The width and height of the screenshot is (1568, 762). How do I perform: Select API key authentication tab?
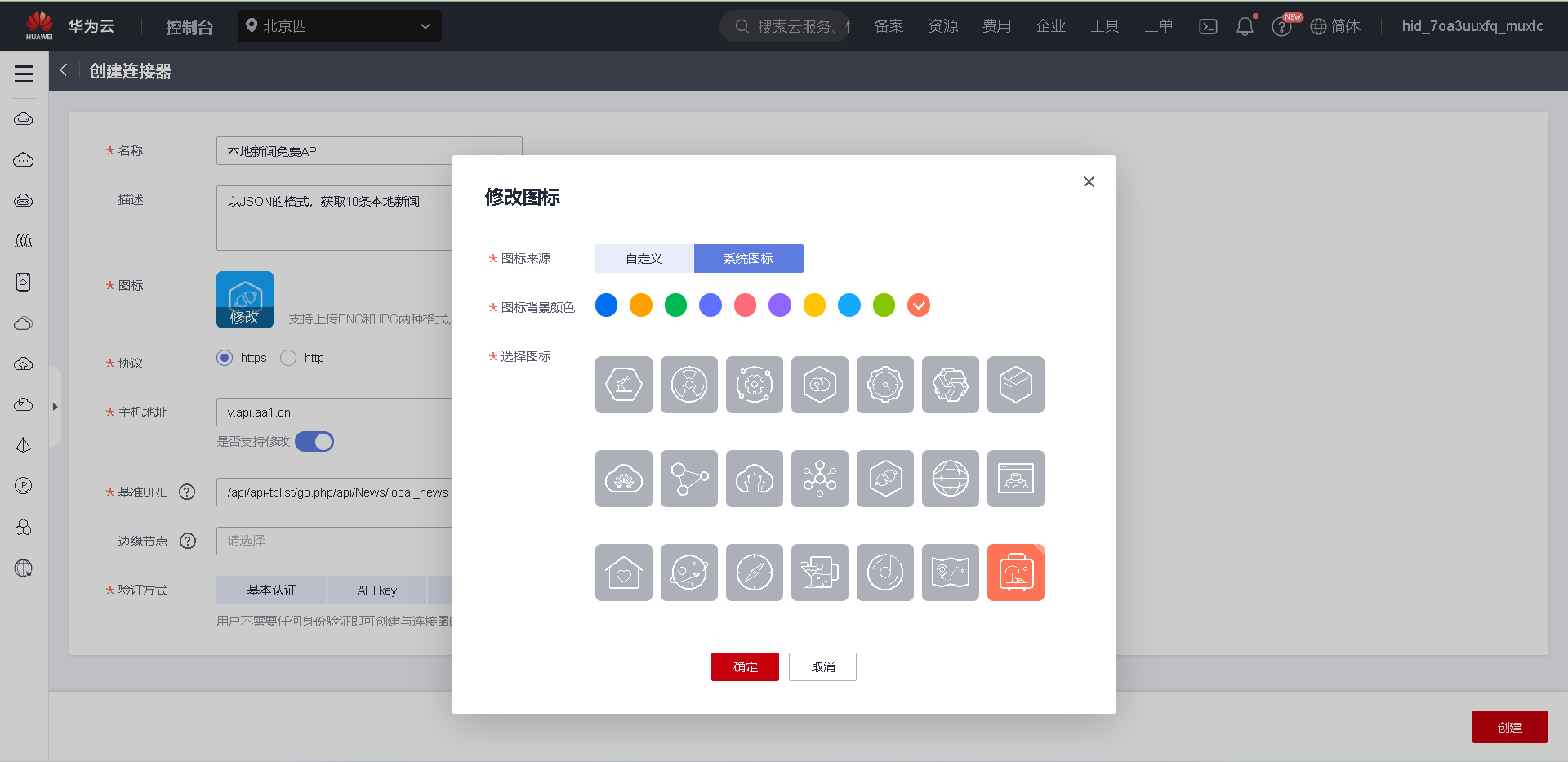click(377, 590)
